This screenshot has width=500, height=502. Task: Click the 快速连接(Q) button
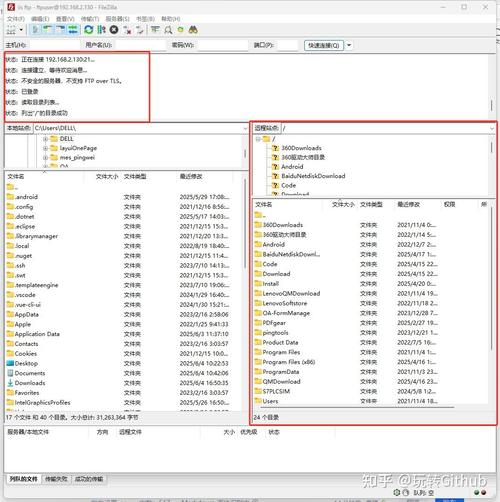pos(324,45)
